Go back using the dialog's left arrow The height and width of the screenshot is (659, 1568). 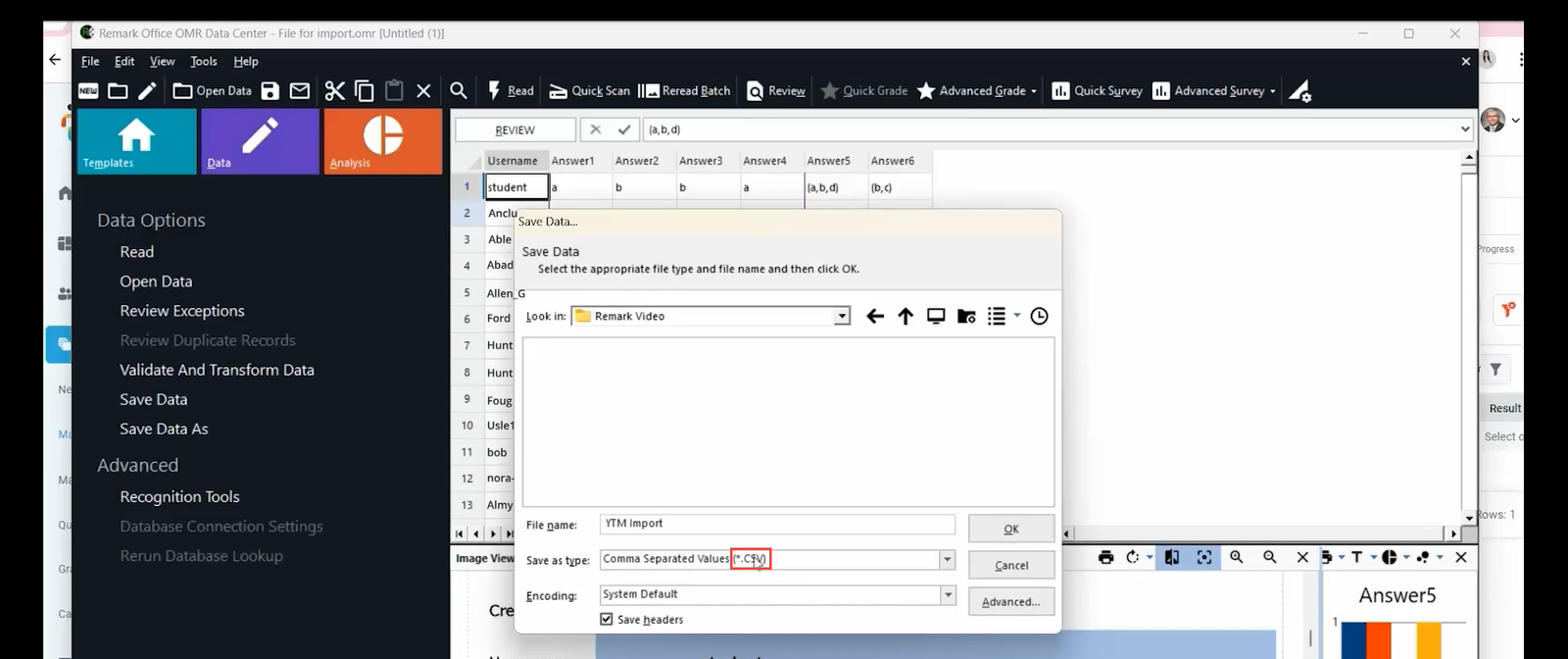tap(875, 316)
